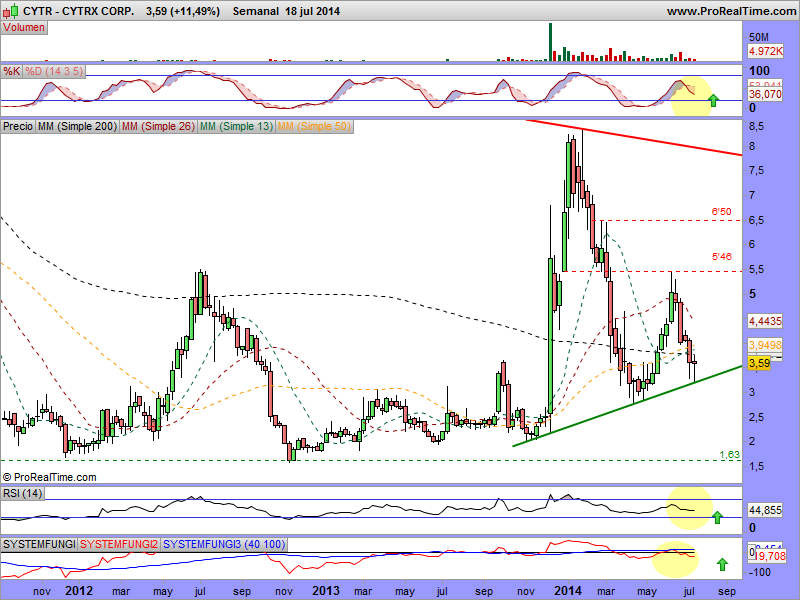This screenshot has width=800, height=600.
Task: Click the 5'46 resistance level label
Action: 721,256
